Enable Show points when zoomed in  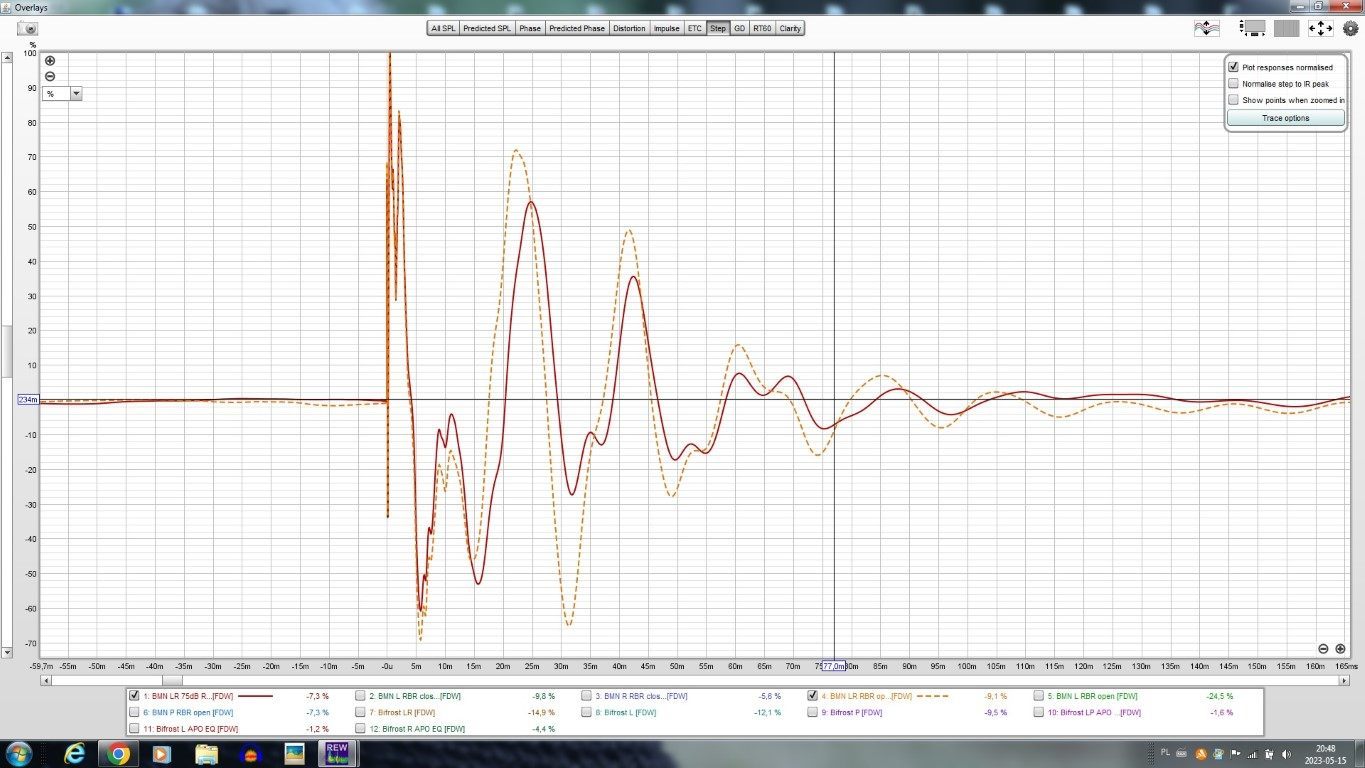pos(1233,99)
